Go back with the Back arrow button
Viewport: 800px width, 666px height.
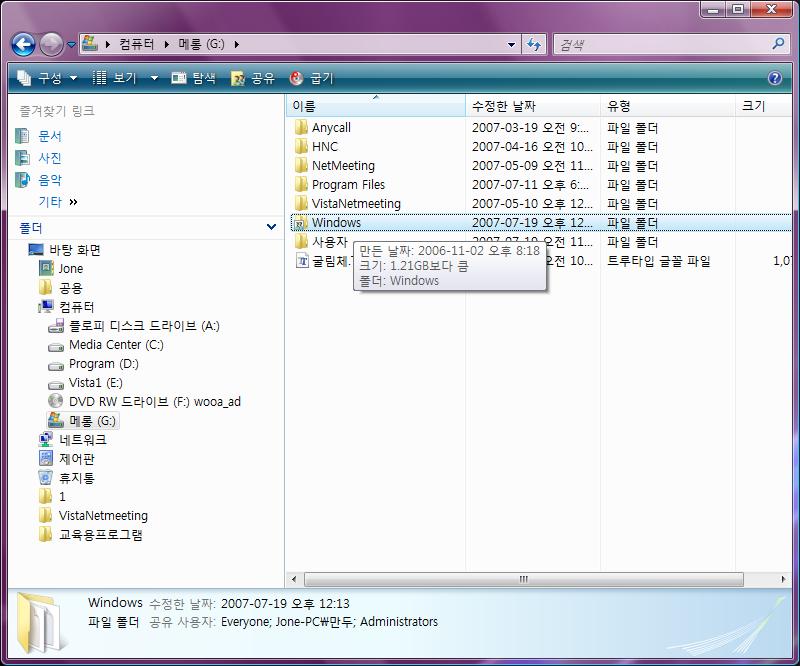(x=23, y=45)
